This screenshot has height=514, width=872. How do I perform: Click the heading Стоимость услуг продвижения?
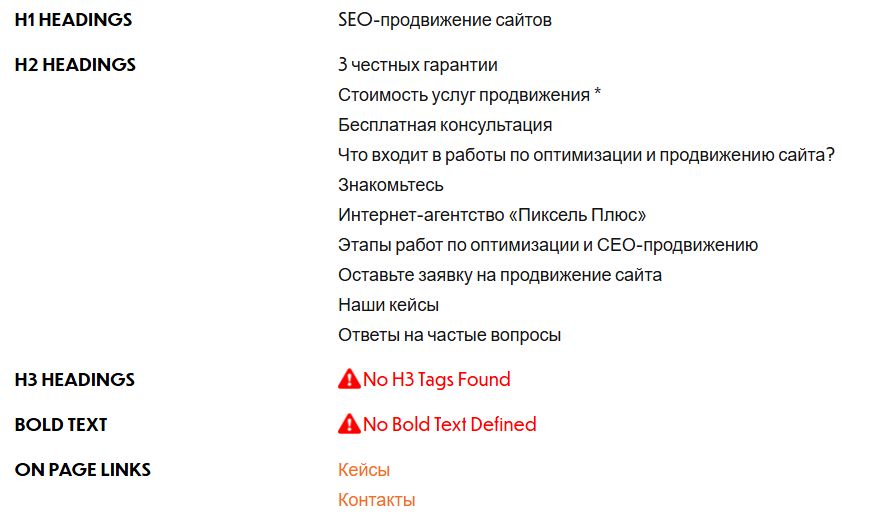click(469, 95)
